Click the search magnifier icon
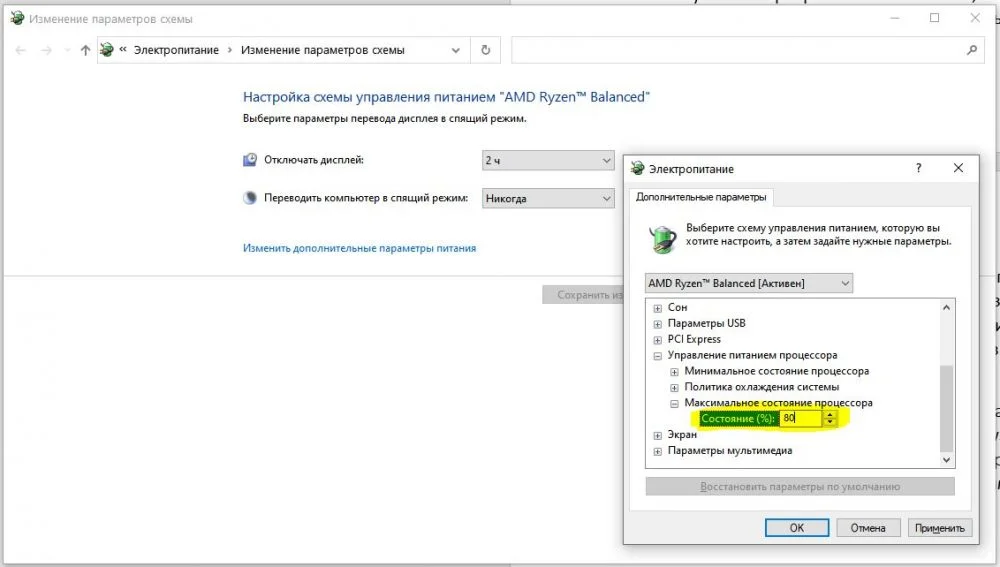This screenshot has height=567, width=1000. [971, 50]
